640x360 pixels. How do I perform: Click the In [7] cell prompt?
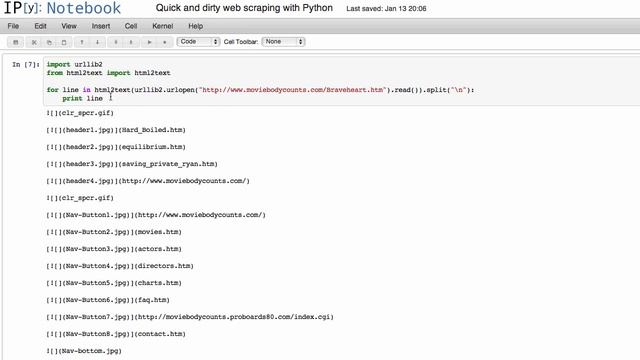(26, 64)
